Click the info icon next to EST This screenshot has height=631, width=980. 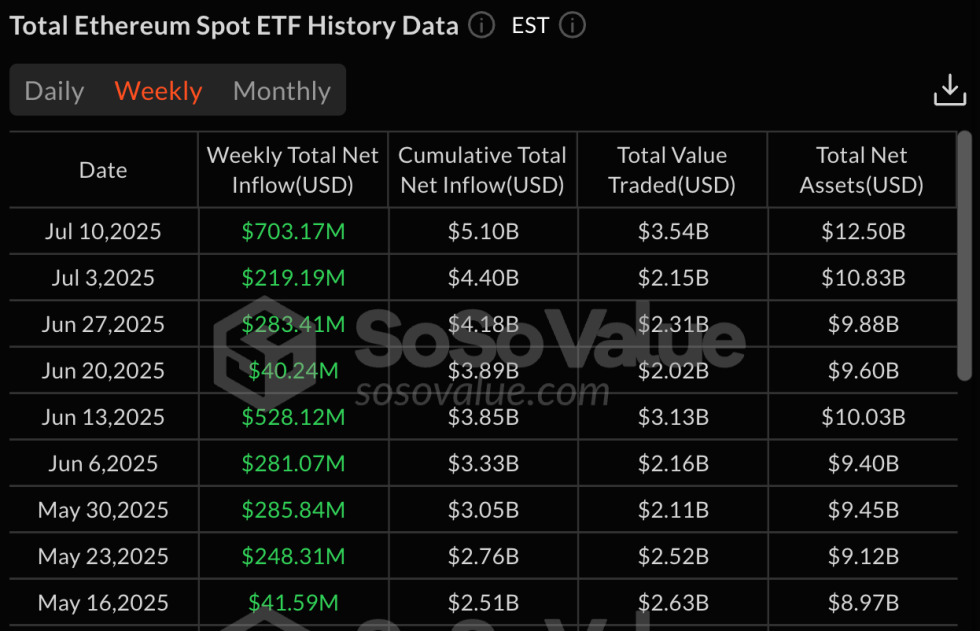(571, 26)
